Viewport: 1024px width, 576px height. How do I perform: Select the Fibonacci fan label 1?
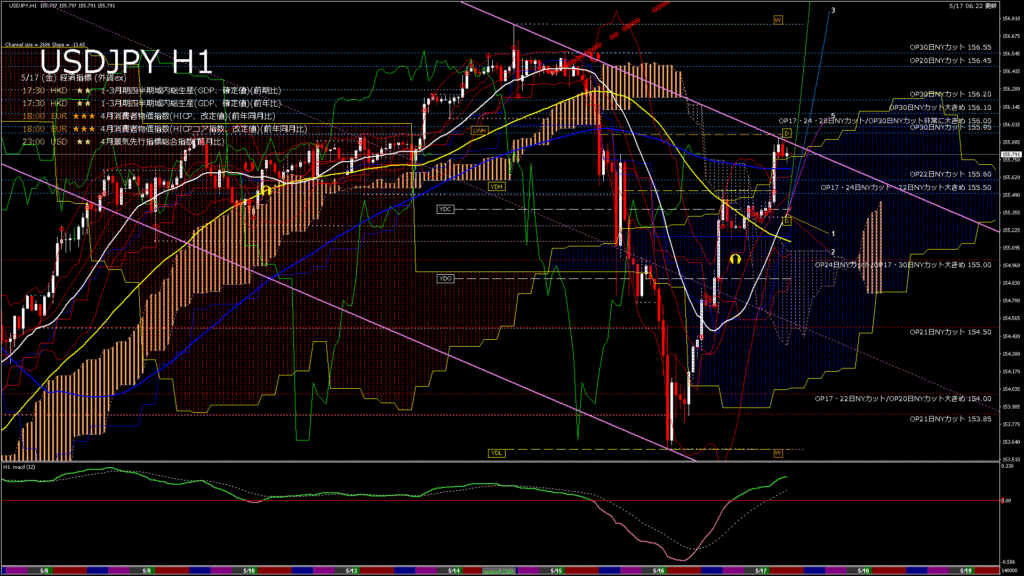833,233
